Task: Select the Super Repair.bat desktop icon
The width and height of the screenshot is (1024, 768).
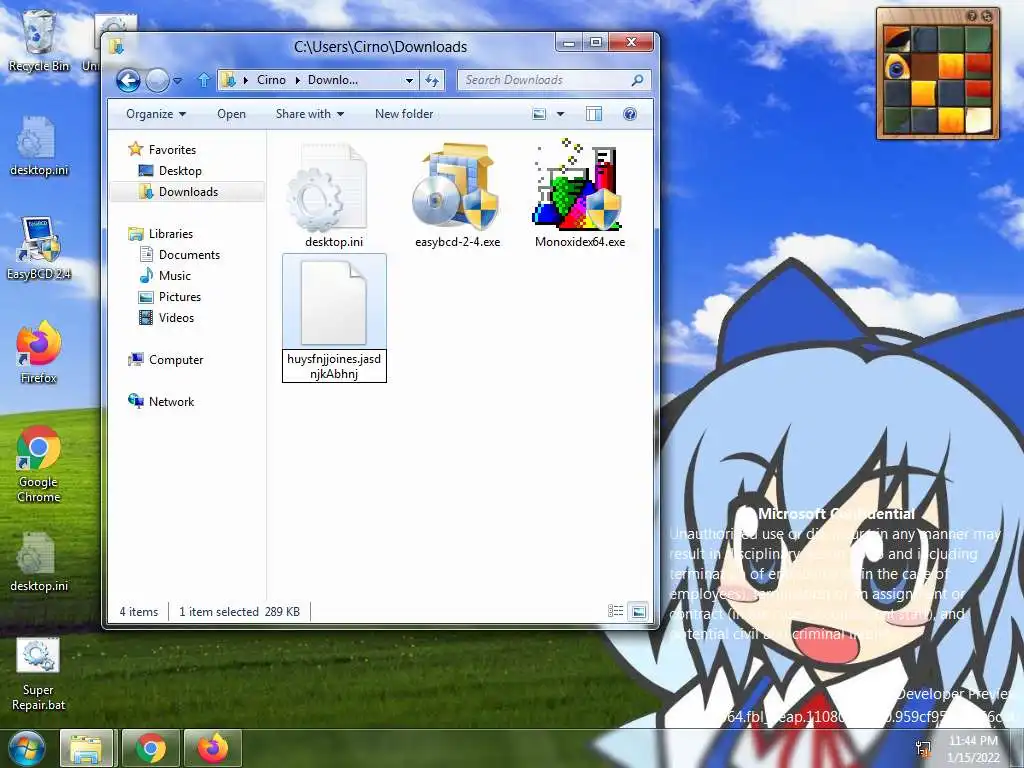Action: (38, 674)
